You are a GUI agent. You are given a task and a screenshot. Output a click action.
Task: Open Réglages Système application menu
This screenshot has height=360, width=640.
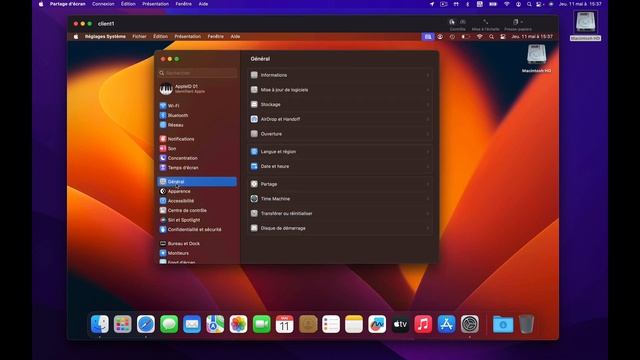(x=105, y=37)
